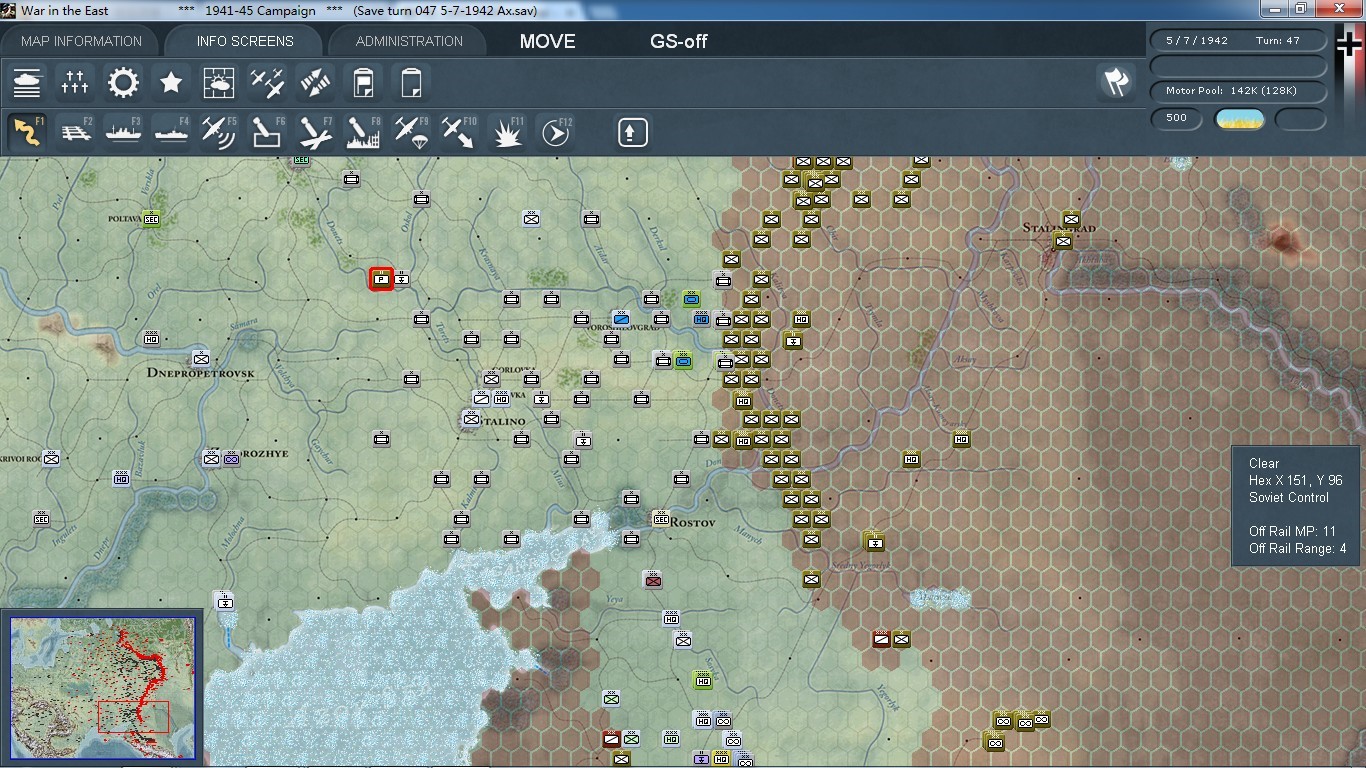
Task: Click the two-flags surrender icon
Action: point(1116,82)
